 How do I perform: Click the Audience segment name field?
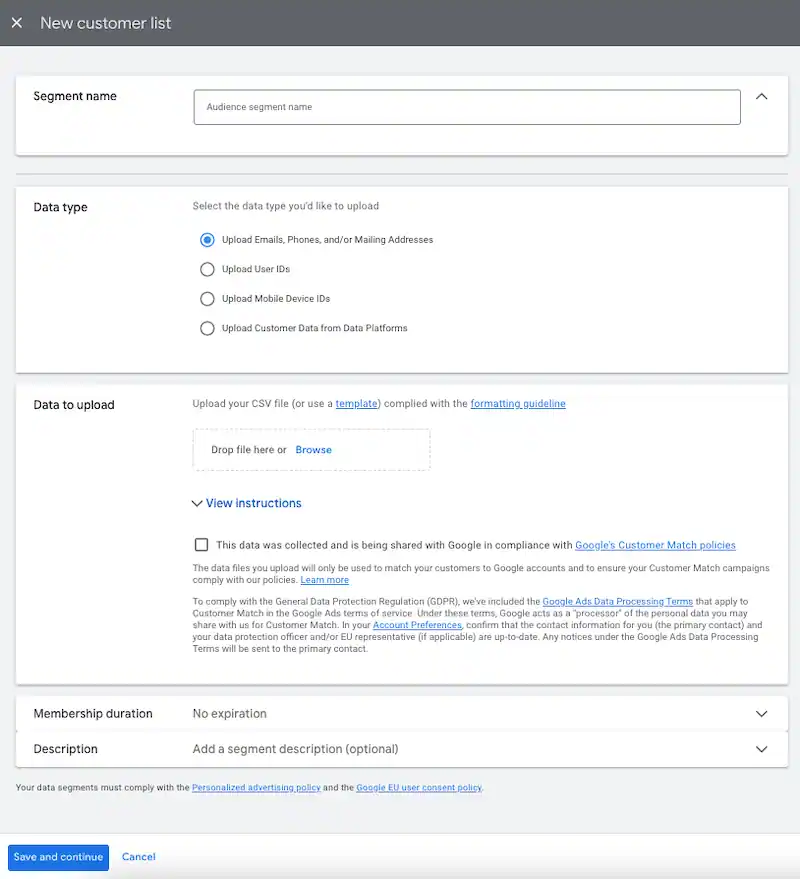[466, 107]
